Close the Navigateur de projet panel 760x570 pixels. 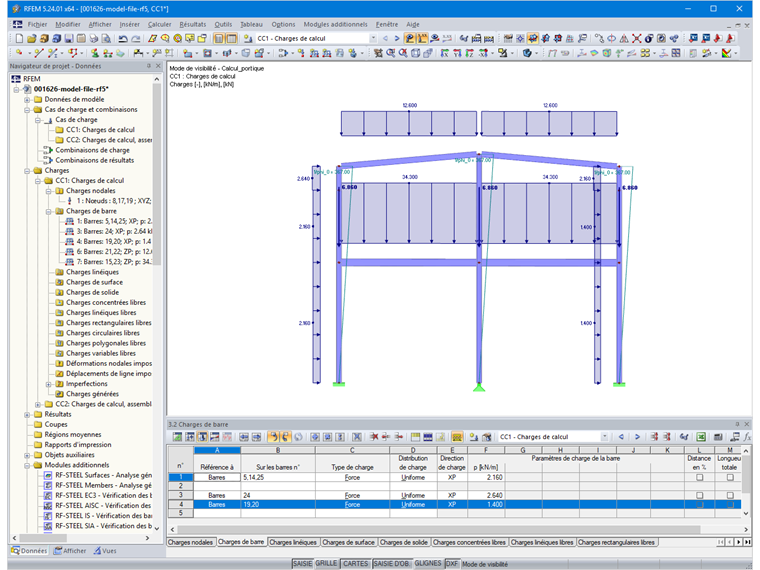(x=158, y=66)
